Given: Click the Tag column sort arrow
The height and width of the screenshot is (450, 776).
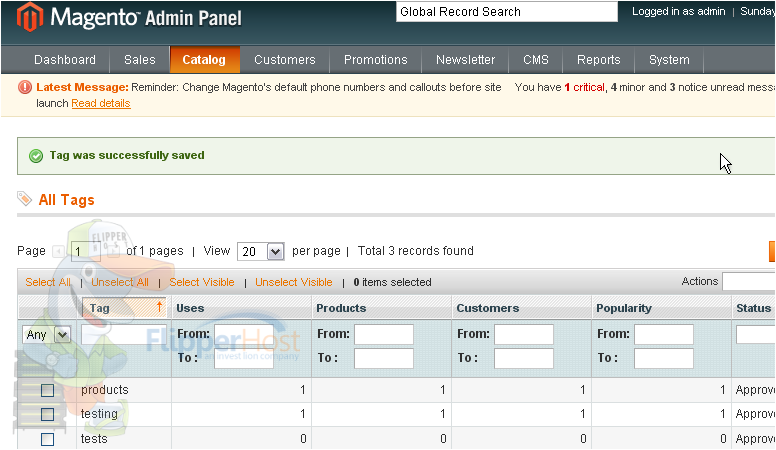Looking at the screenshot, I should pos(159,306).
